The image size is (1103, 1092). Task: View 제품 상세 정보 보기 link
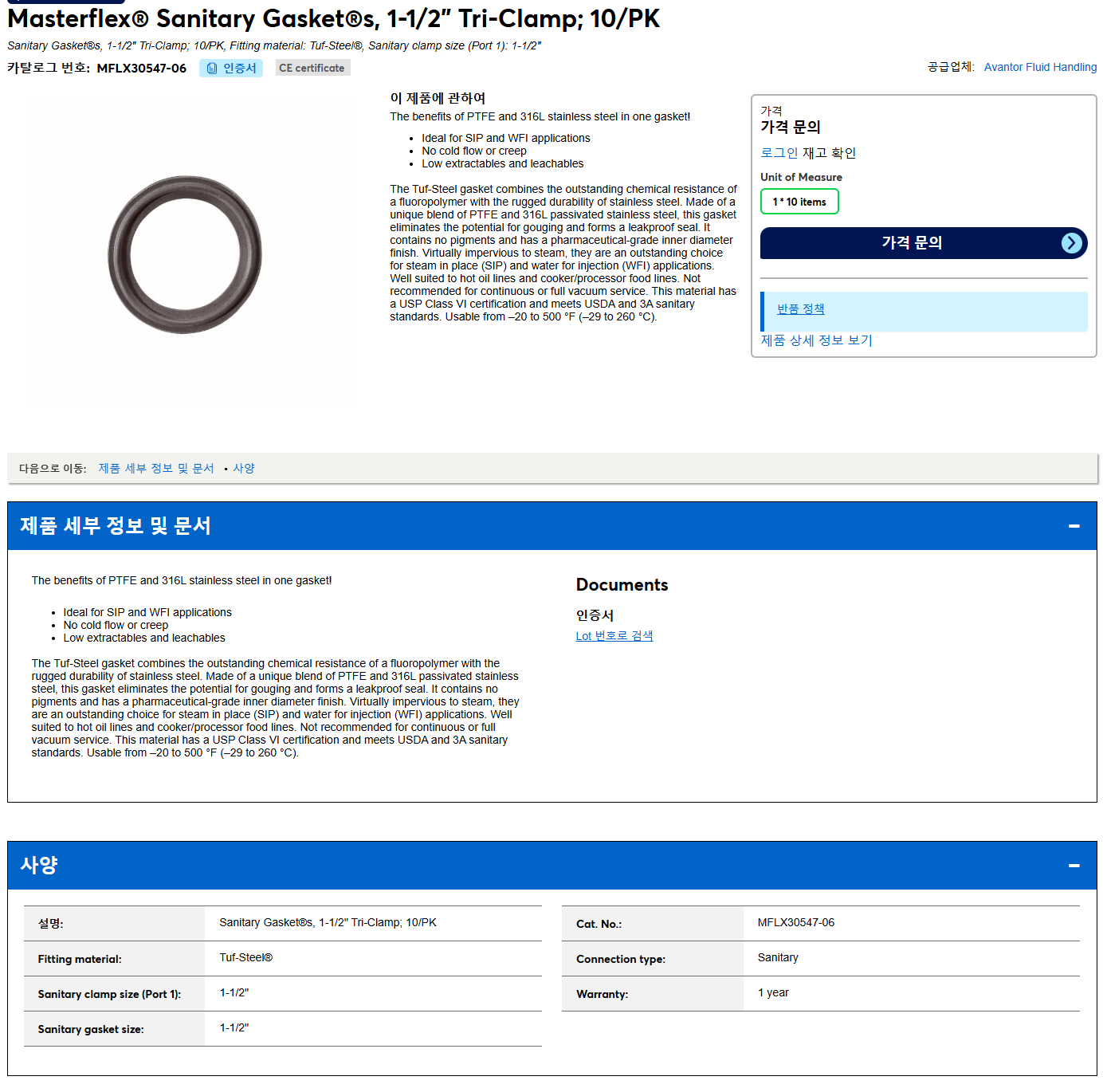click(816, 340)
